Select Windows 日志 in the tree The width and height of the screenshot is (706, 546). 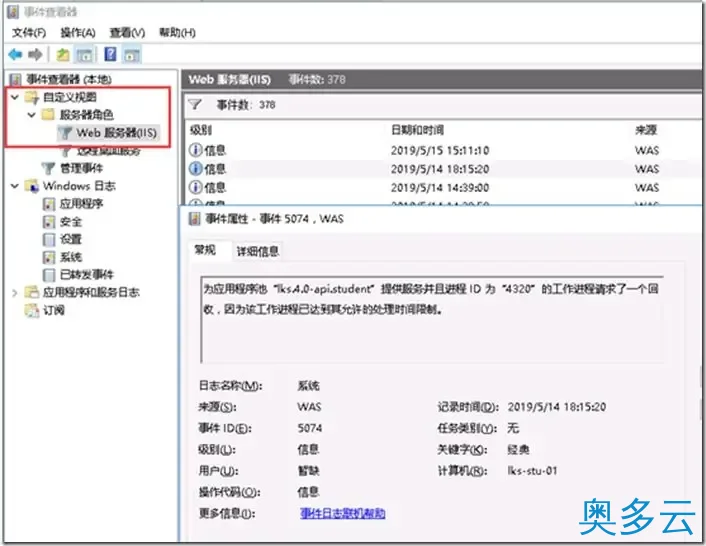[79, 186]
